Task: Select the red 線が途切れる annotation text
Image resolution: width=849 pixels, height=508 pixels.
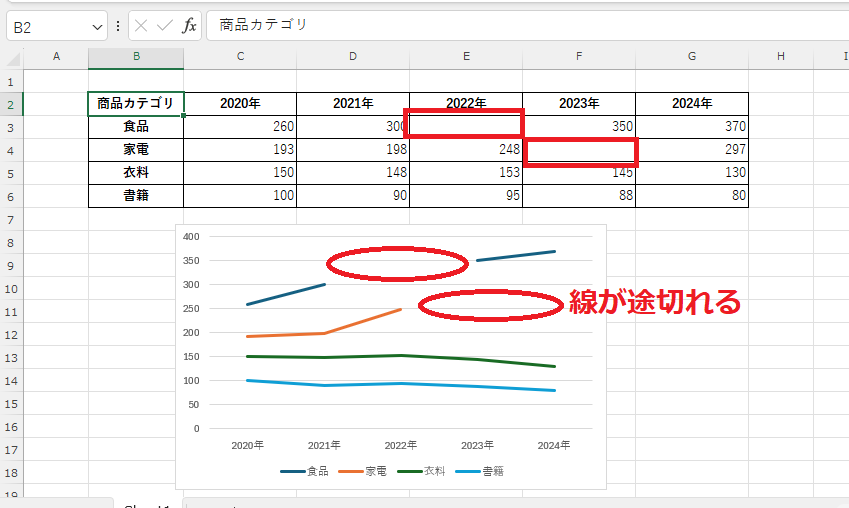Action: 654,302
